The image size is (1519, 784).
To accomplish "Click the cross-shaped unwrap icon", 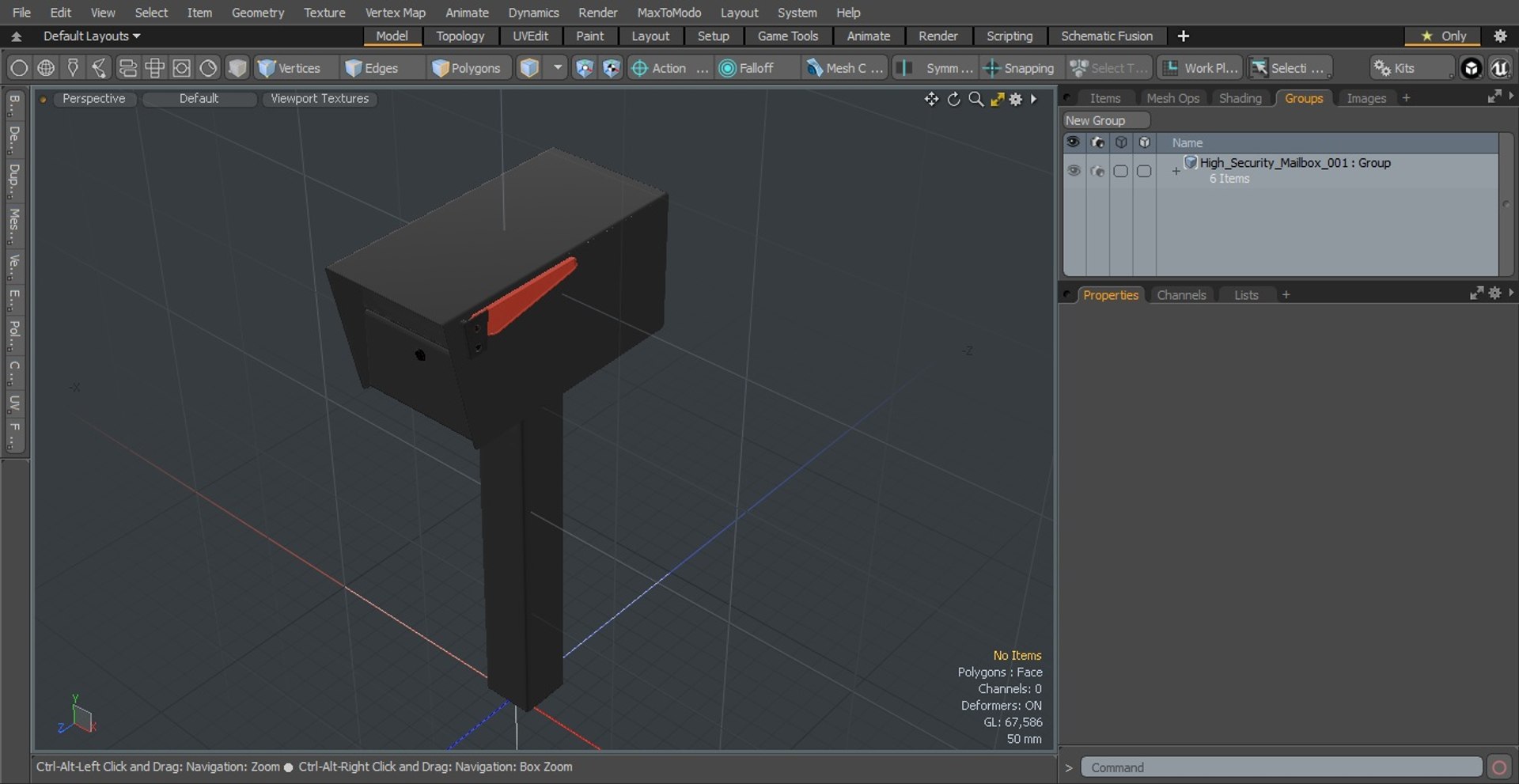I will point(154,68).
